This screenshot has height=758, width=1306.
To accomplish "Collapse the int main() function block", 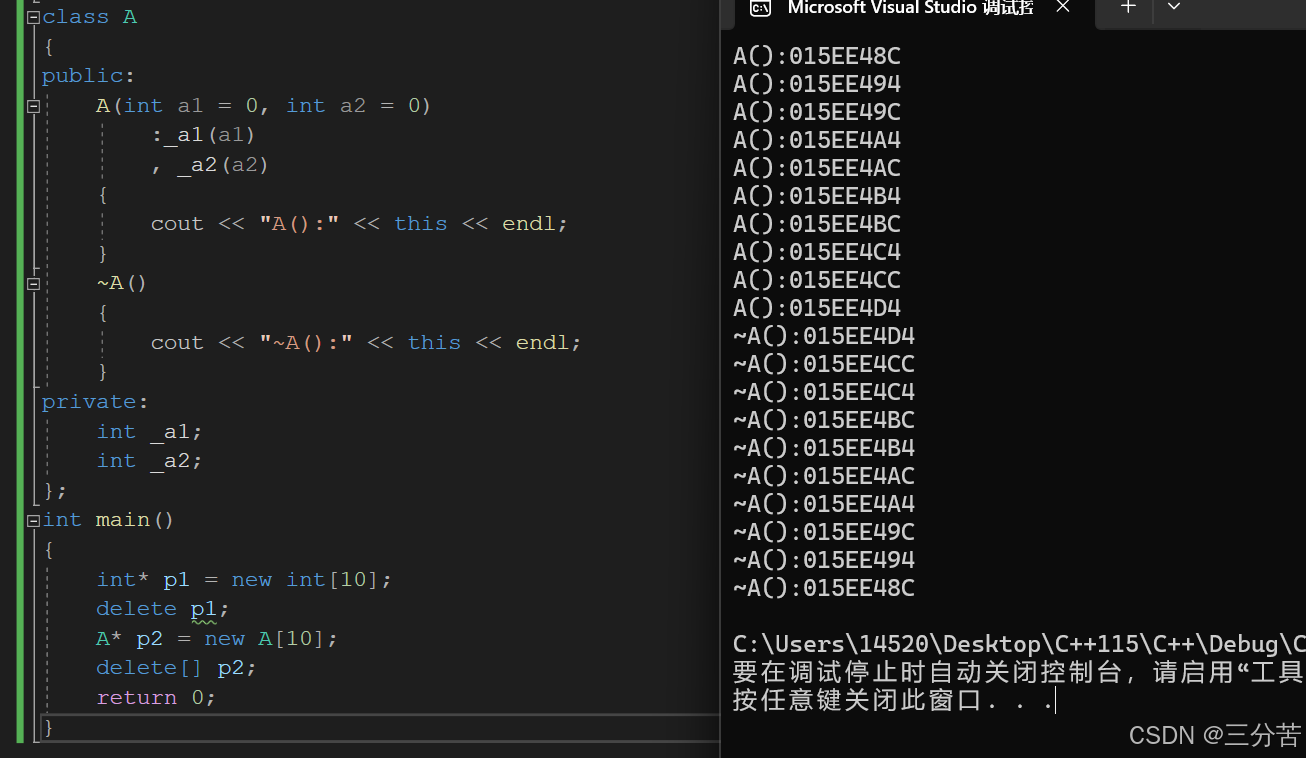I will click(33, 520).
